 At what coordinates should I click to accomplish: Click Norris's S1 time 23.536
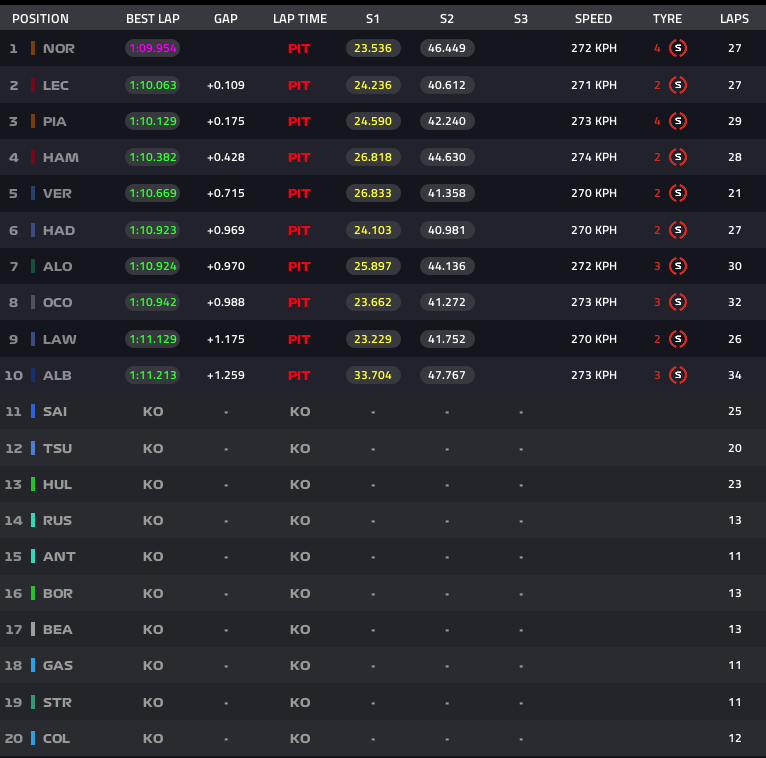(x=373, y=48)
